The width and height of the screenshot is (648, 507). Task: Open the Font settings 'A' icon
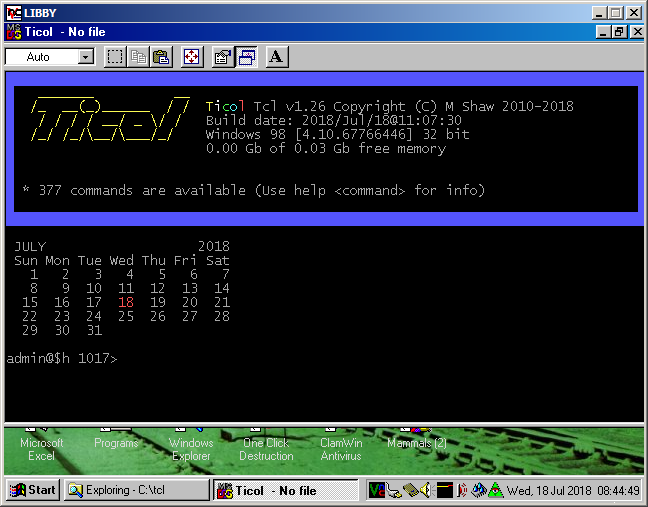(276, 57)
